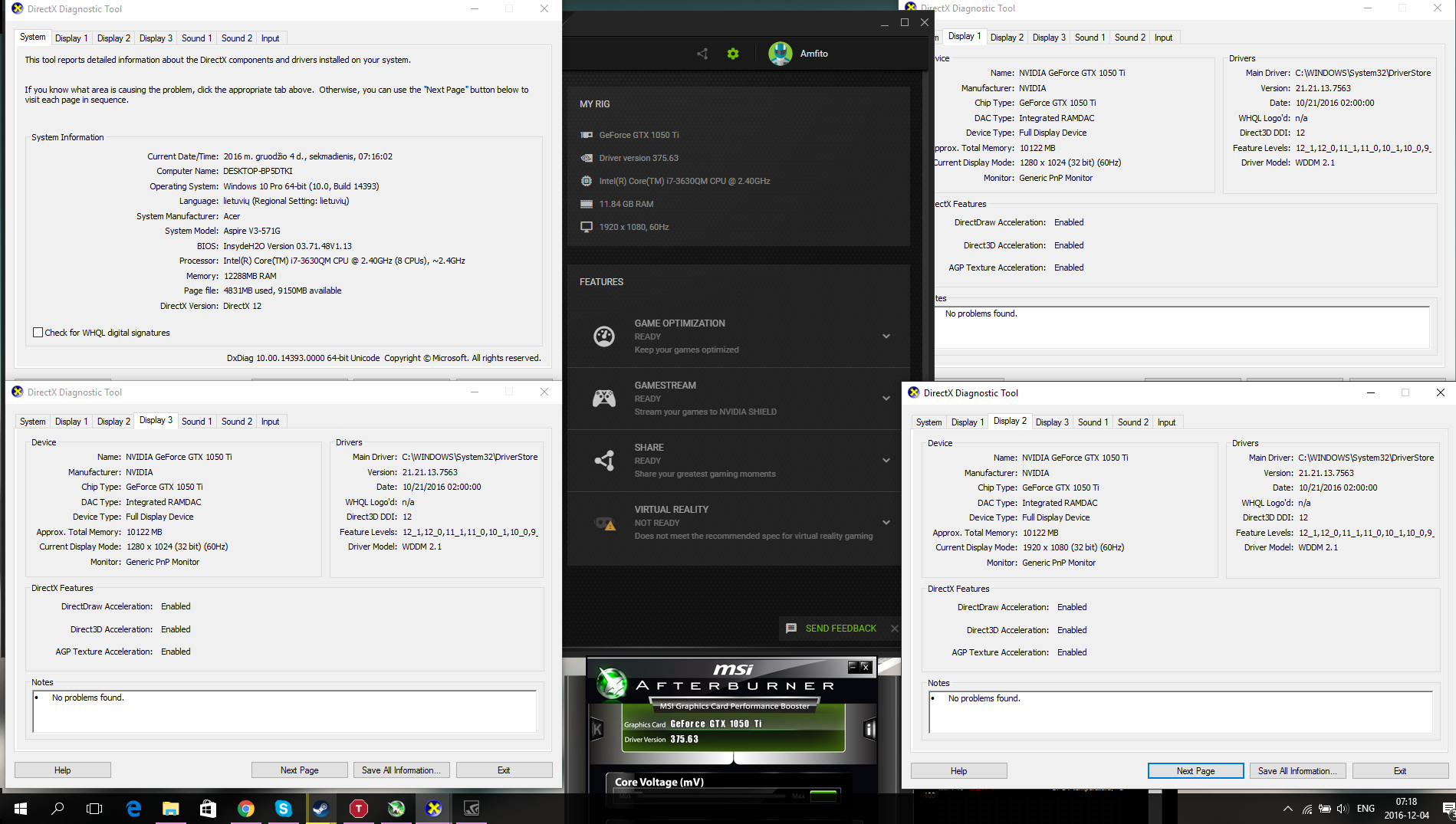Click the Notes box in Display 3 DxDiag window
Image resolution: width=1456 pixels, height=824 pixels.
[284, 711]
